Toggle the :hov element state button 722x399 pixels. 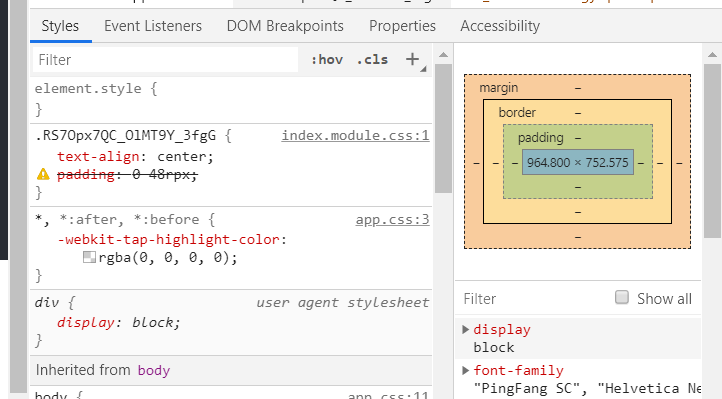click(x=327, y=60)
